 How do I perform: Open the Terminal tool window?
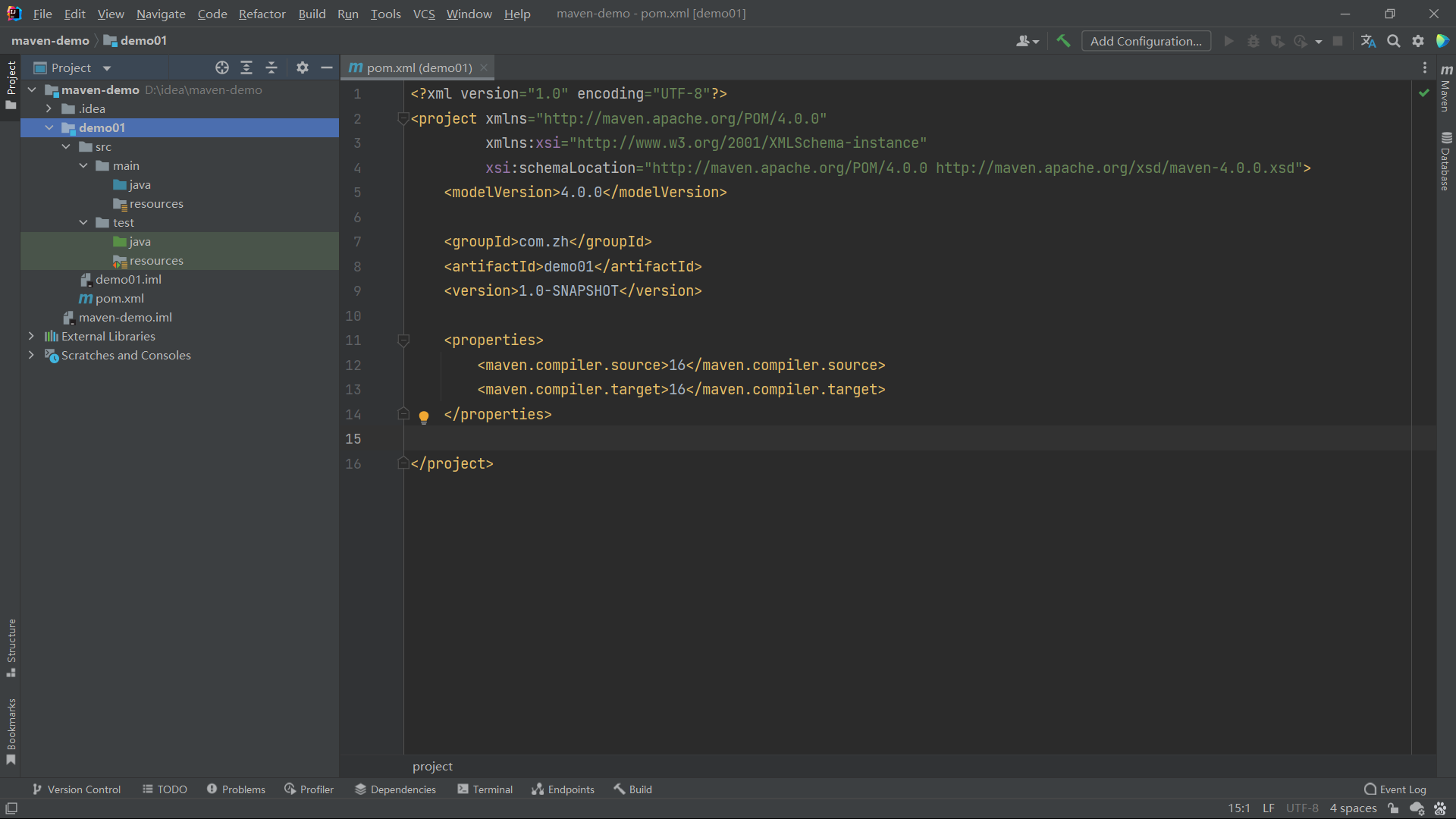pos(485,789)
